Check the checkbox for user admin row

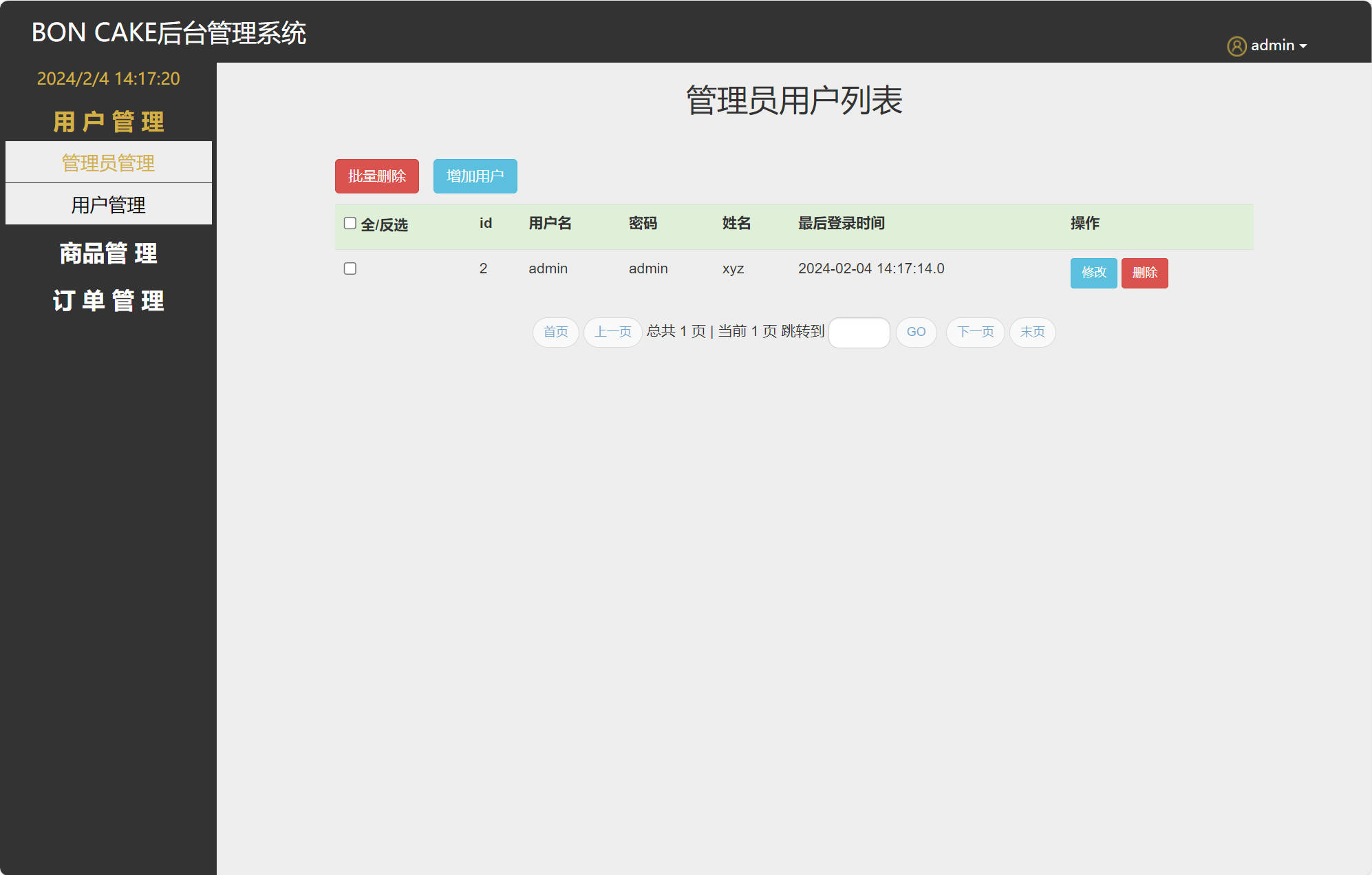tap(350, 268)
